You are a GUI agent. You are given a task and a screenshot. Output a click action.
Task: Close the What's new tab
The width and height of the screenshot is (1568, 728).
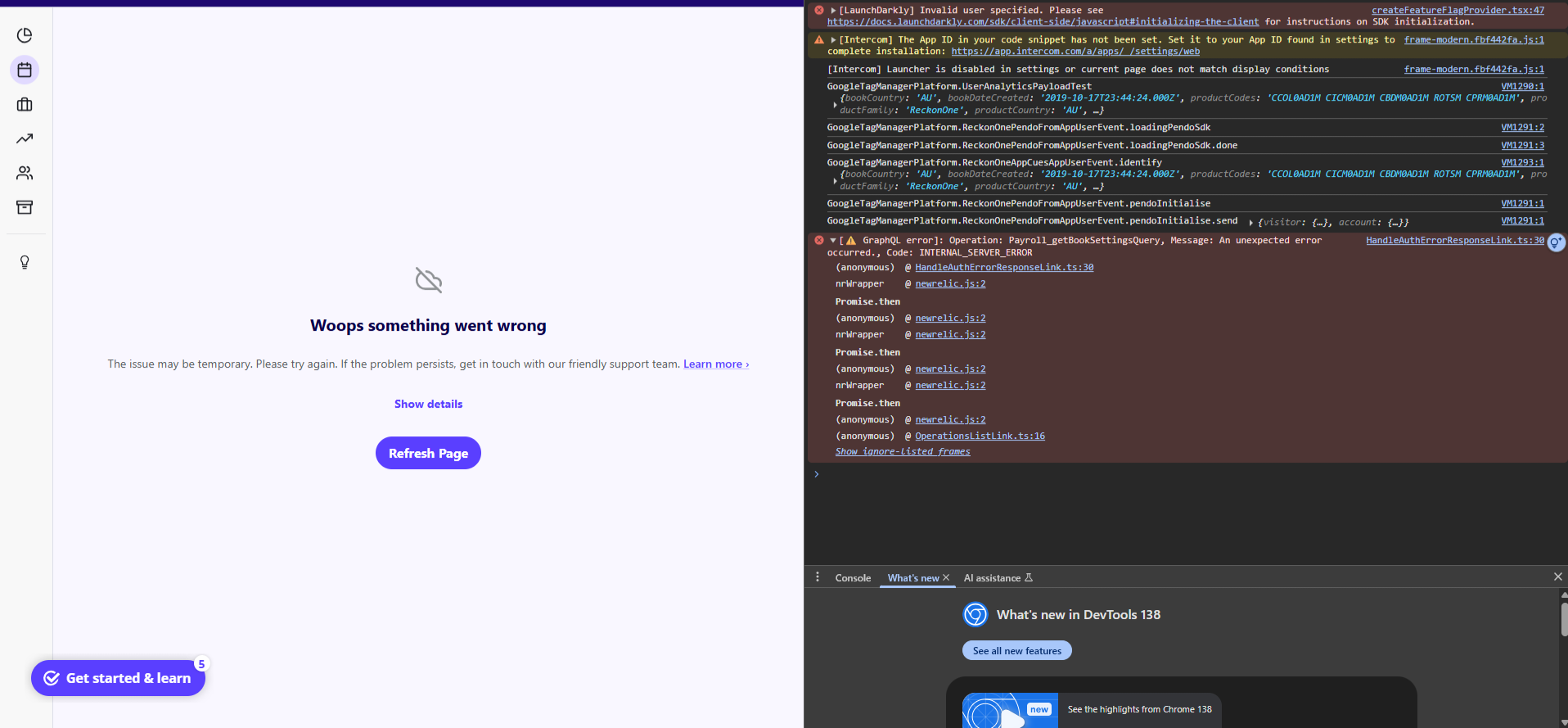coord(946,577)
